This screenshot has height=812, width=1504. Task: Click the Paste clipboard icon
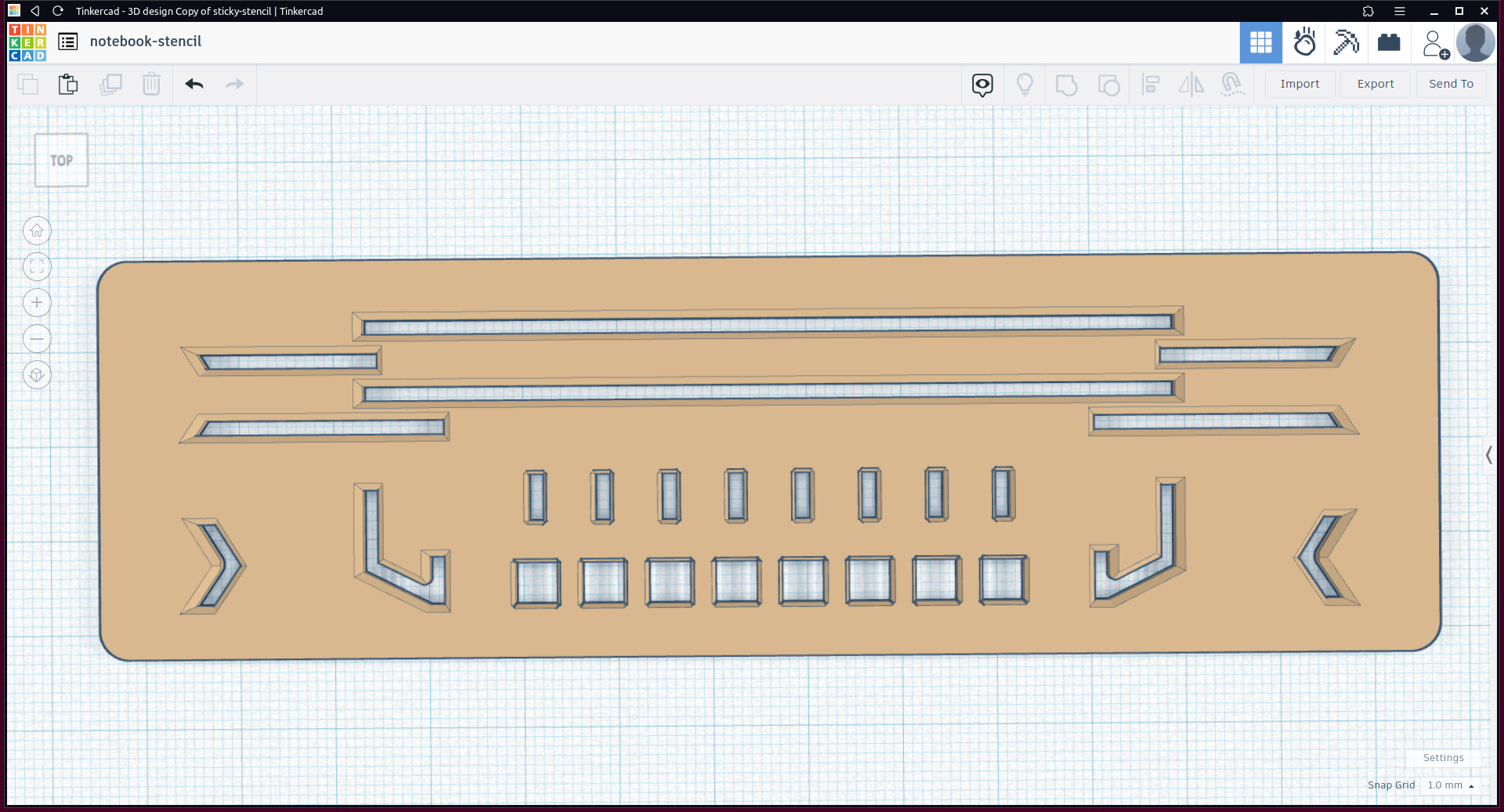68,84
